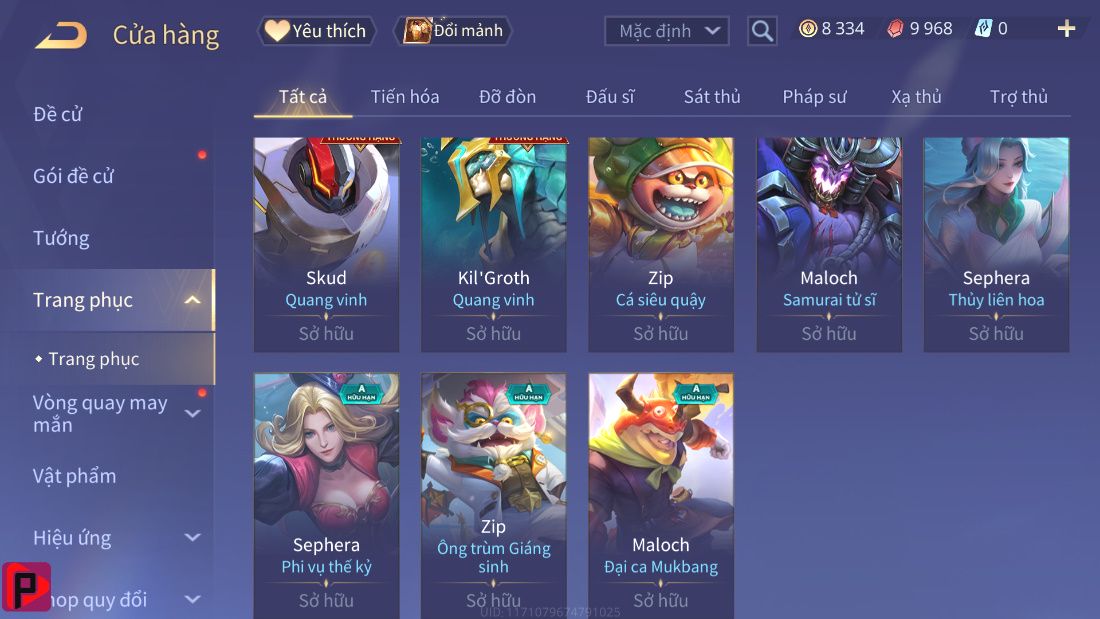Image resolution: width=1100 pixels, height=619 pixels.
Task: Expand Vòng quay may mắn section
Action: click(193, 413)
